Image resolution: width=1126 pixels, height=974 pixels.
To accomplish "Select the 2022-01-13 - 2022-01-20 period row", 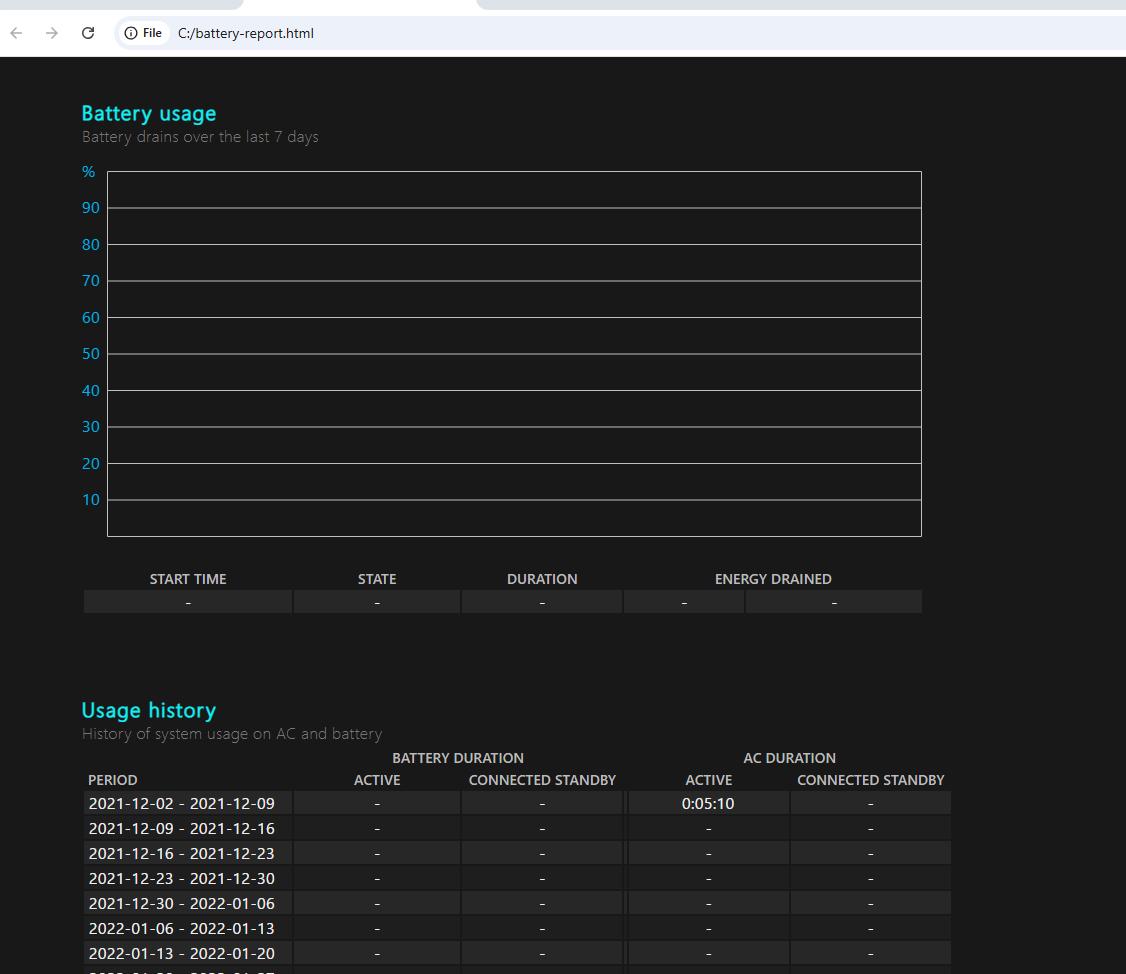I will (x=181, y=953).
